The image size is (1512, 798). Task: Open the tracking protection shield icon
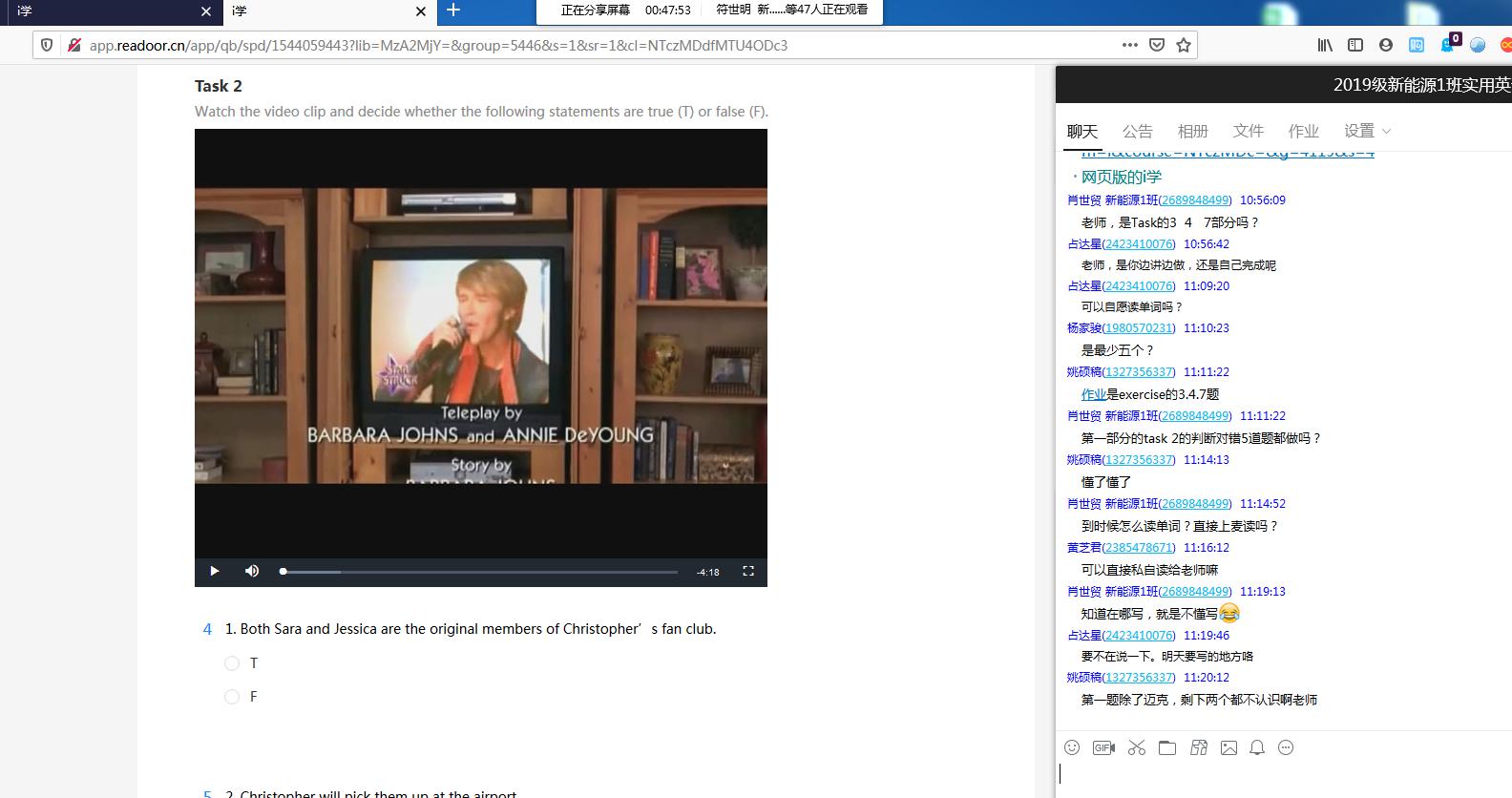[47, 45]
